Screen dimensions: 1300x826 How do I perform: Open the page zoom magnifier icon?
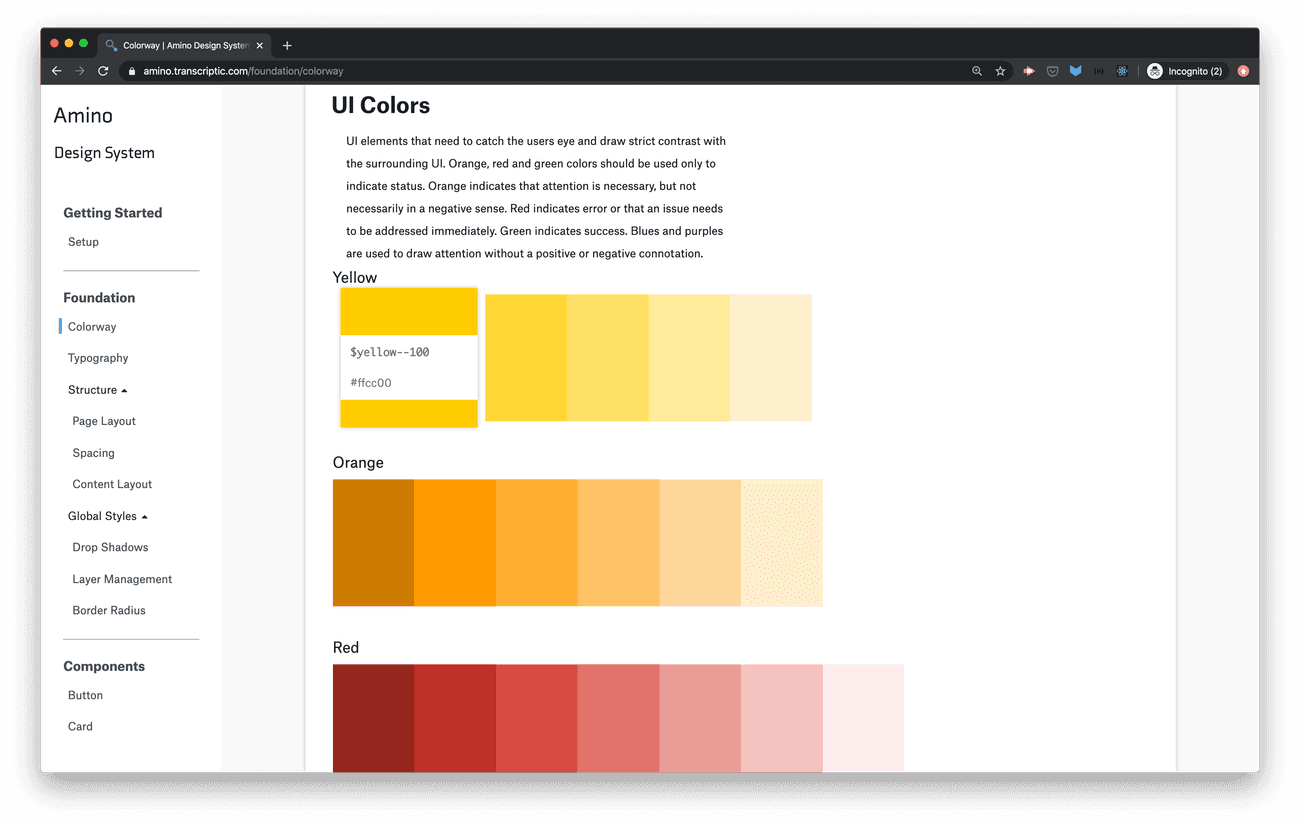tap(975, 71)
